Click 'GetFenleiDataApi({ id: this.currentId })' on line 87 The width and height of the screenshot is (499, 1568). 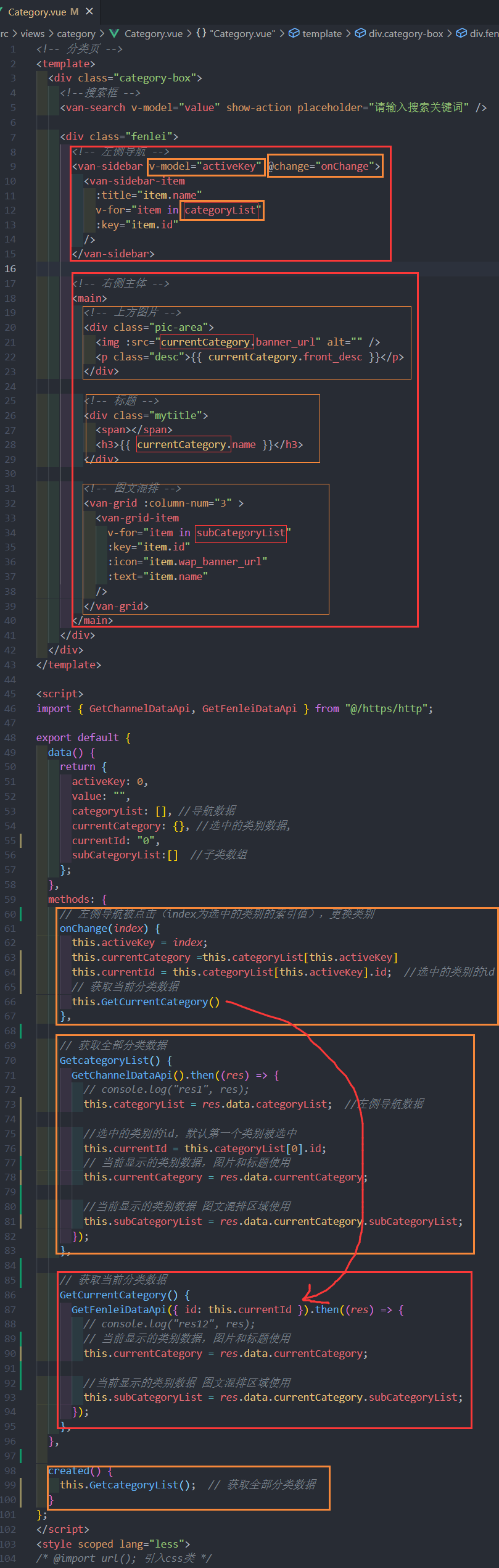191,1309
